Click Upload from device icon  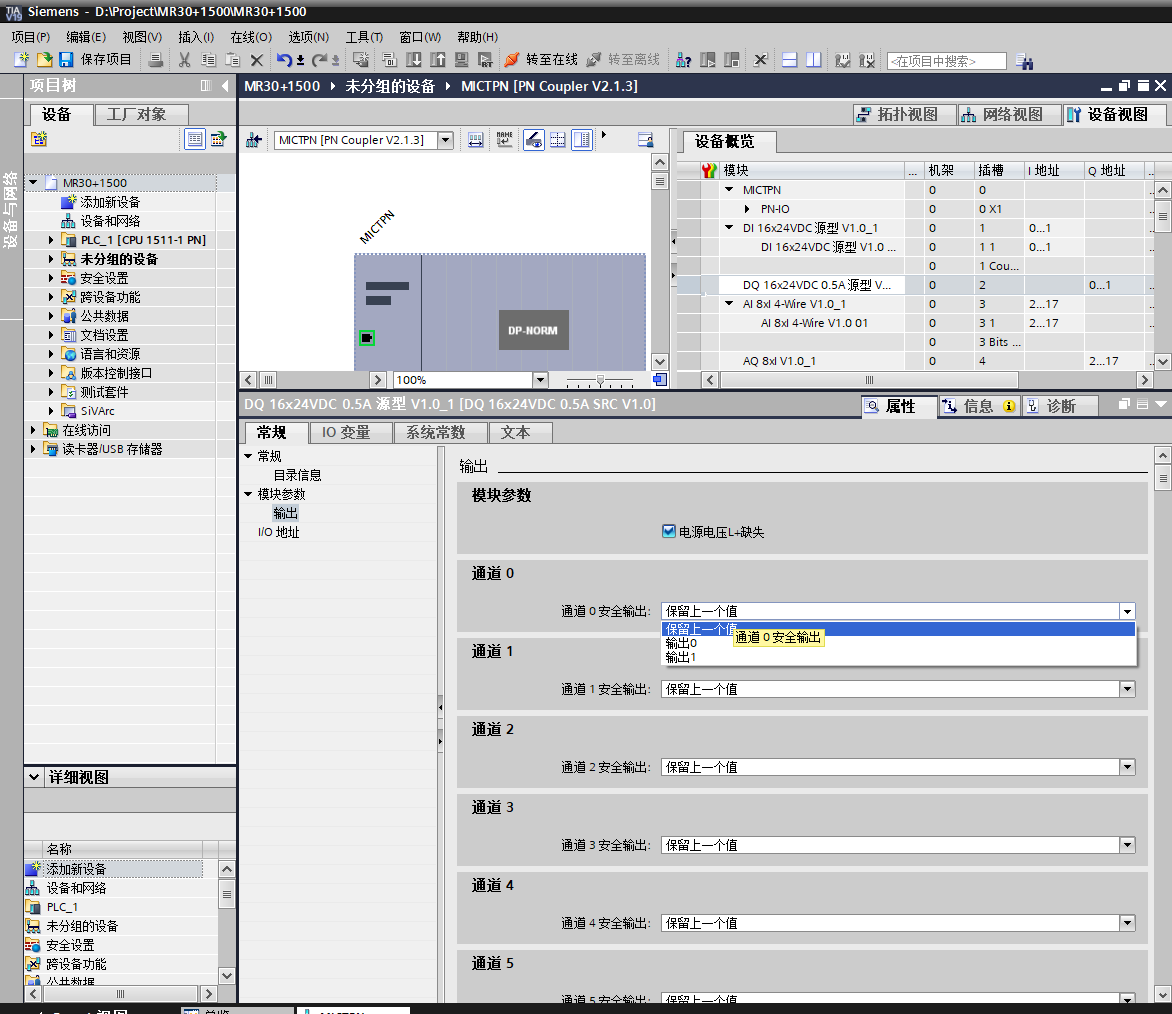[437, 60]
